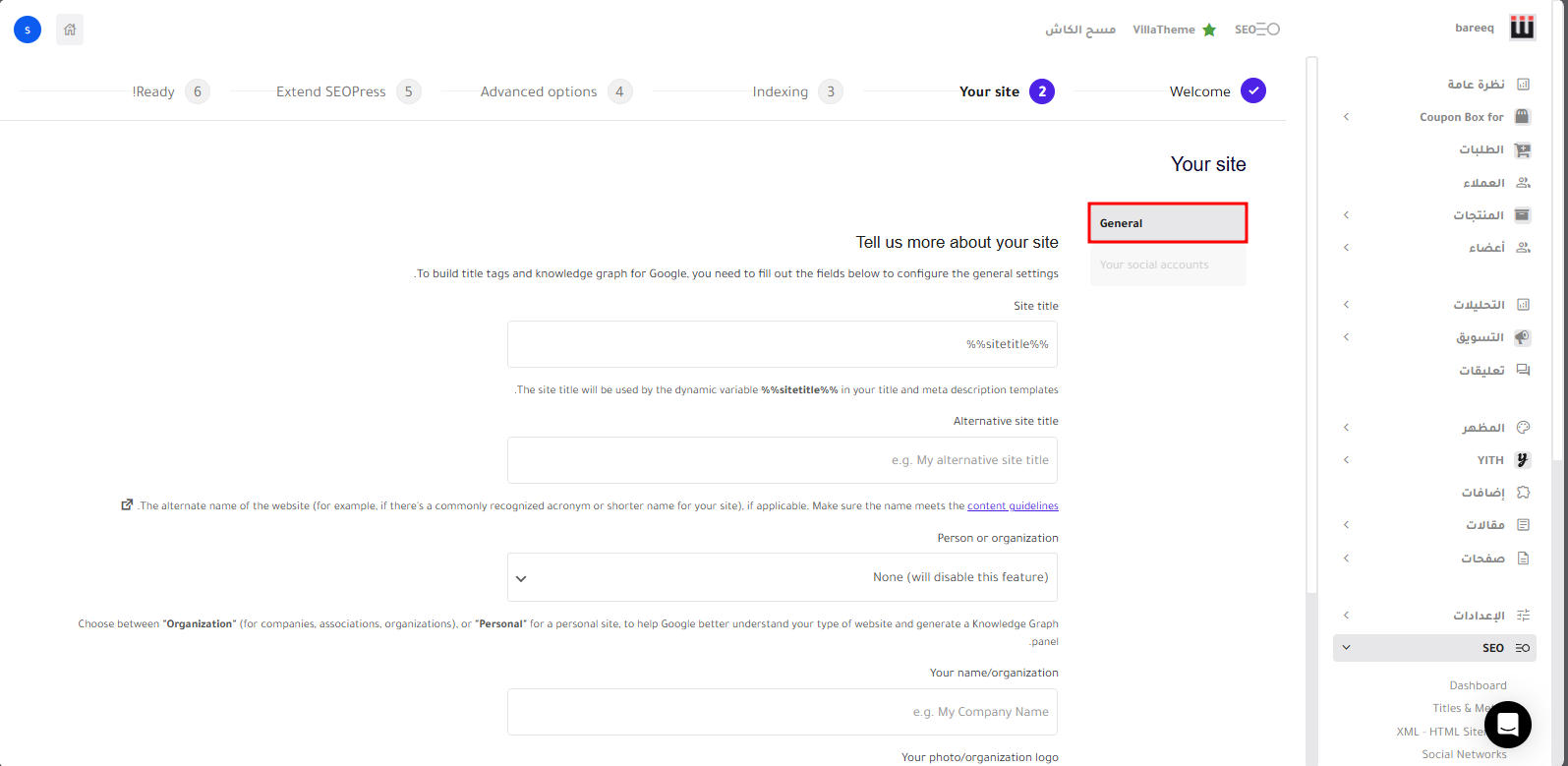This screenshot has width=1568, height=766.
Task: Click the marketing megaphone icon
Action: (x=1522, y=337)
